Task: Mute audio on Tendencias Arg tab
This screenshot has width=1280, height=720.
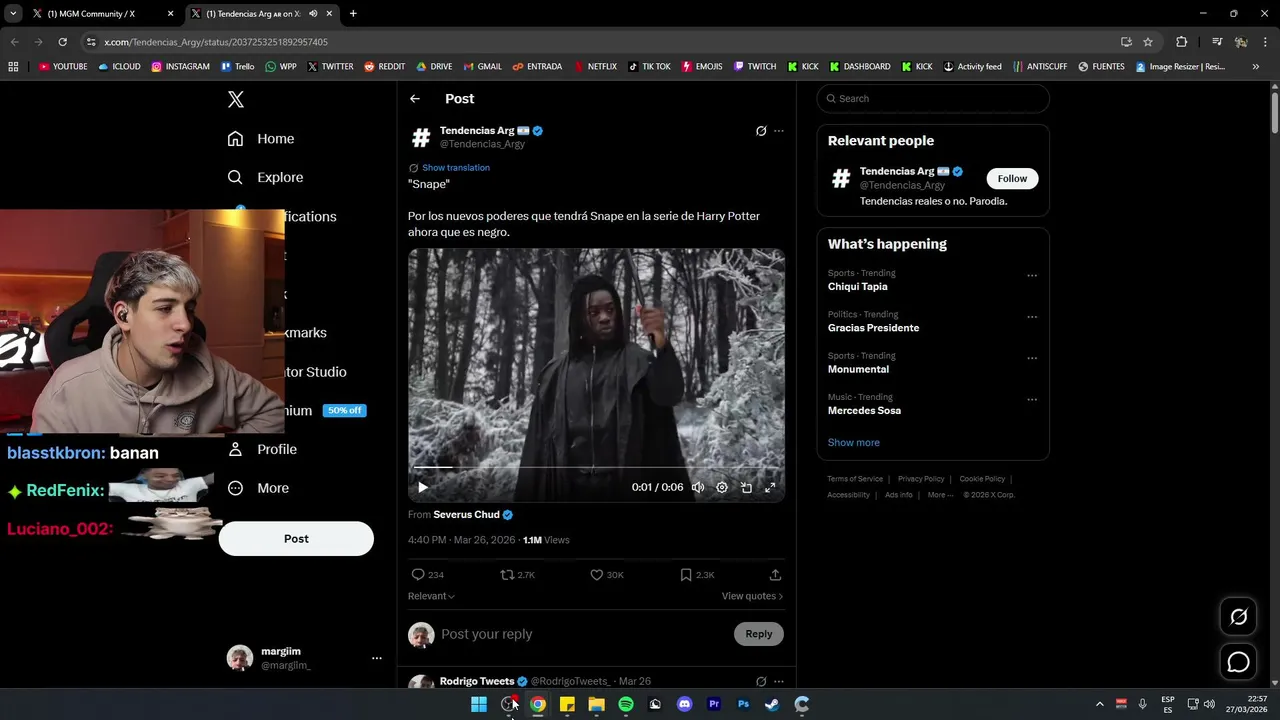Action: [x=314, y=14]
